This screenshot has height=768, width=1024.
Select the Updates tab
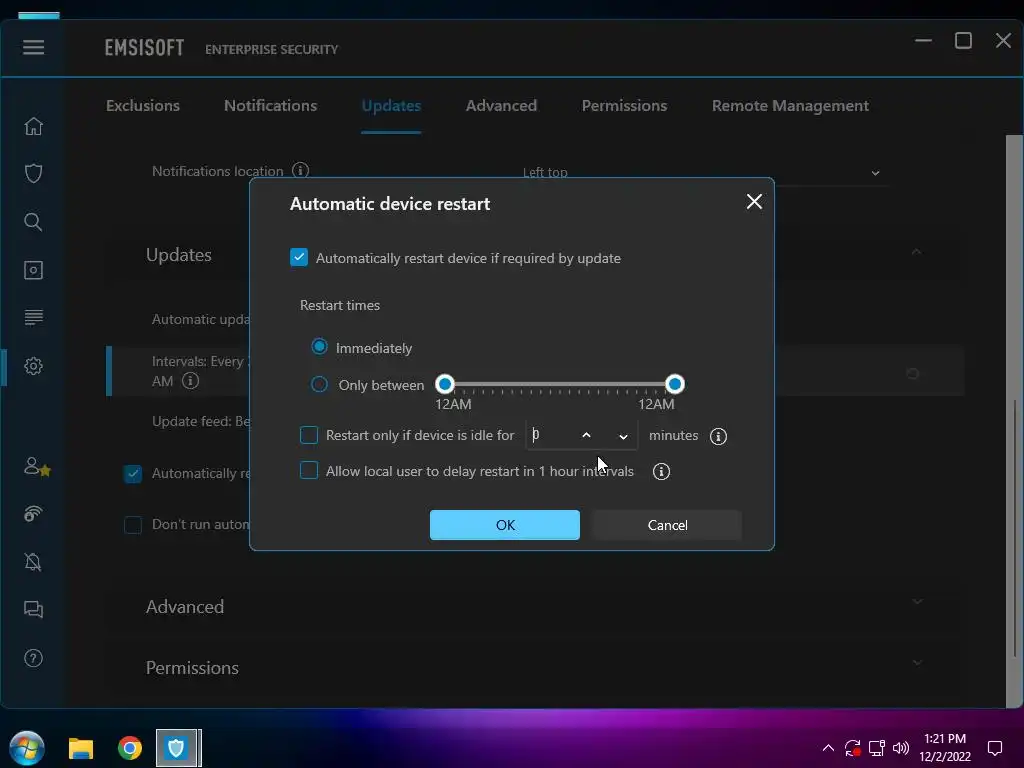[391, 106]
